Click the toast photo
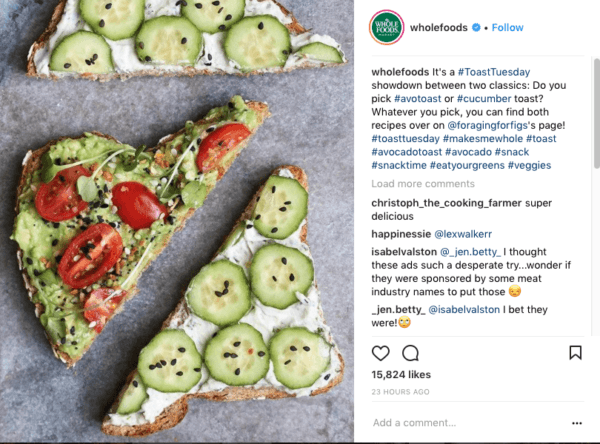The width and height of the screenshot is (600, 444). pyautogui.click(x=177, y=221)
